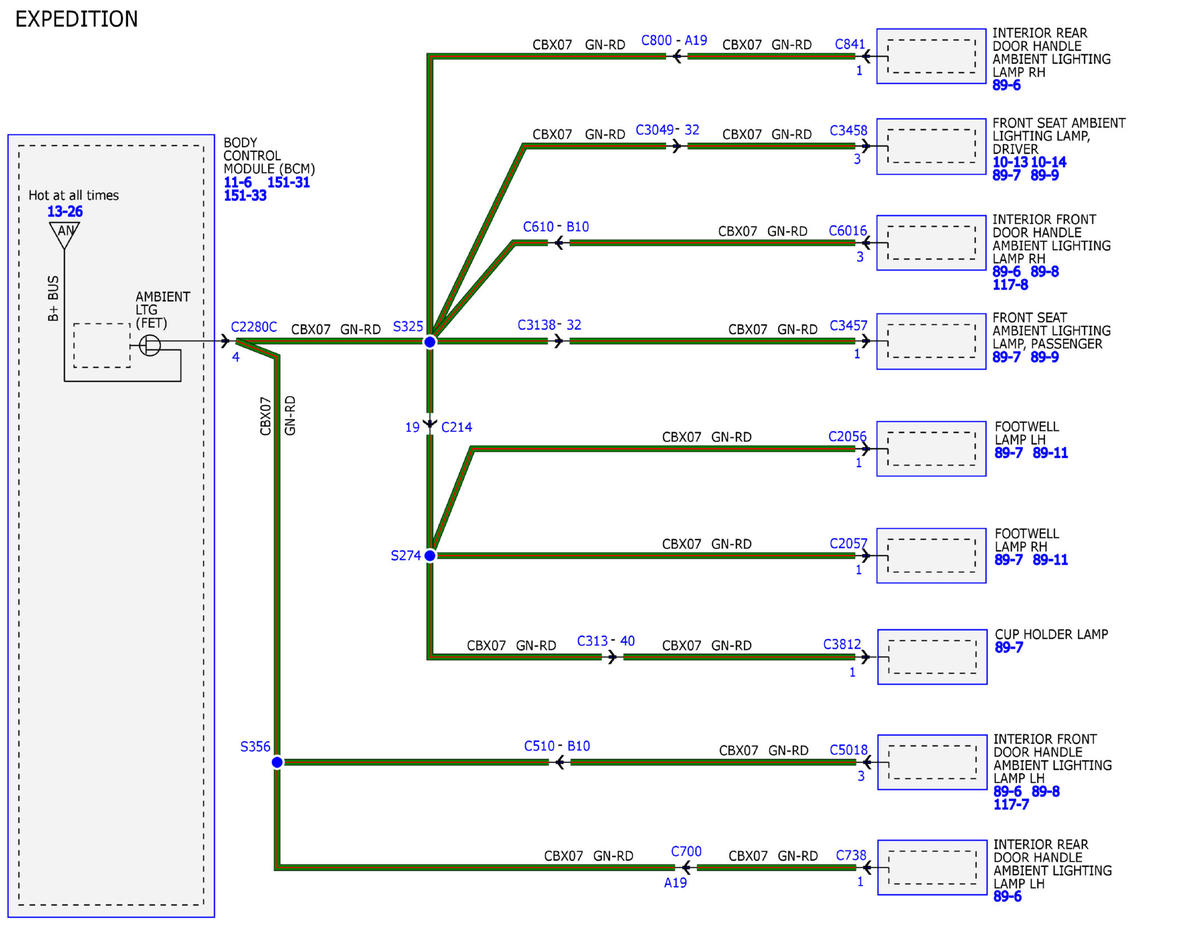Open 89-11 reference under Footwell Lamp LH
1200x927 pixels.
click(x=1051, y=453)
